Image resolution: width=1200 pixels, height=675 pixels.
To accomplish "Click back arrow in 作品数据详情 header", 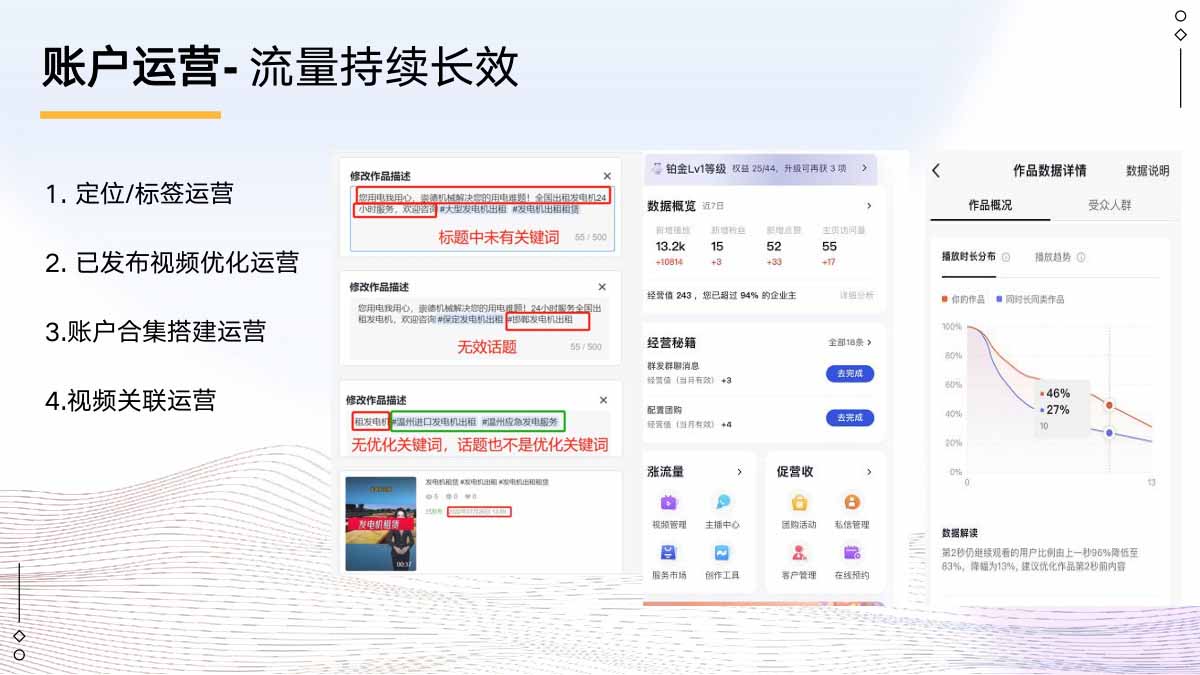I will click(936, 171).
